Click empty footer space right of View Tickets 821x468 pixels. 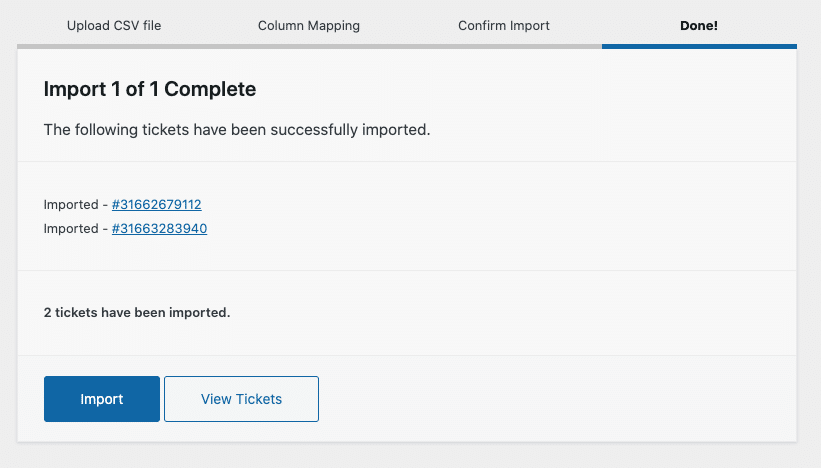(x=560, y=399)
